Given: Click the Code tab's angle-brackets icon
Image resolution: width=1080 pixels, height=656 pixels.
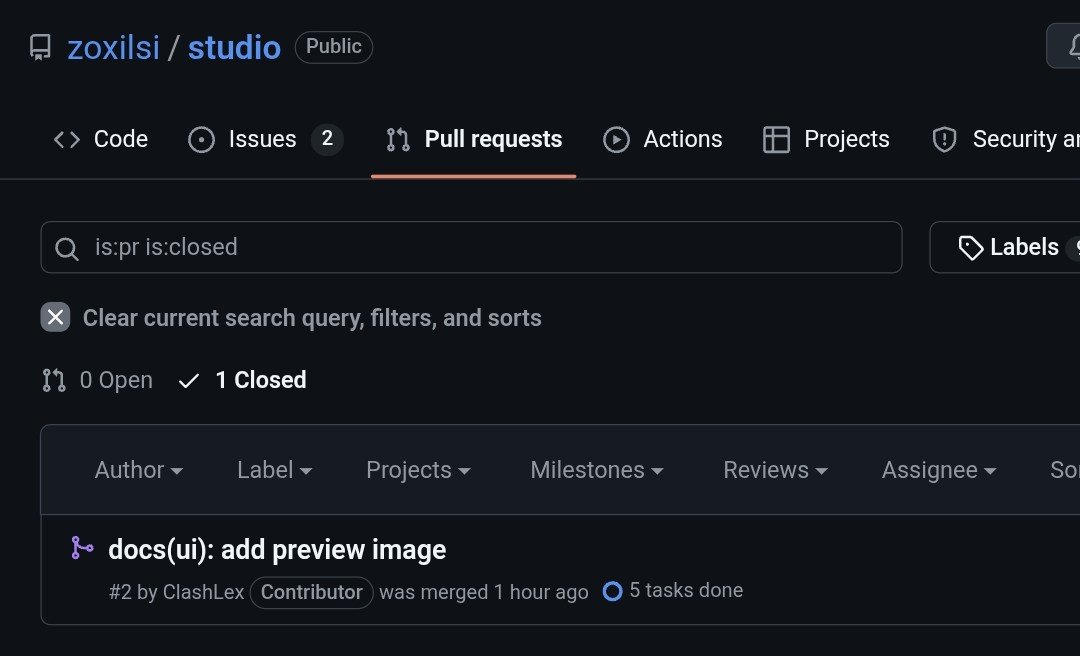Looking at the screenshot, I should (67, 139).
